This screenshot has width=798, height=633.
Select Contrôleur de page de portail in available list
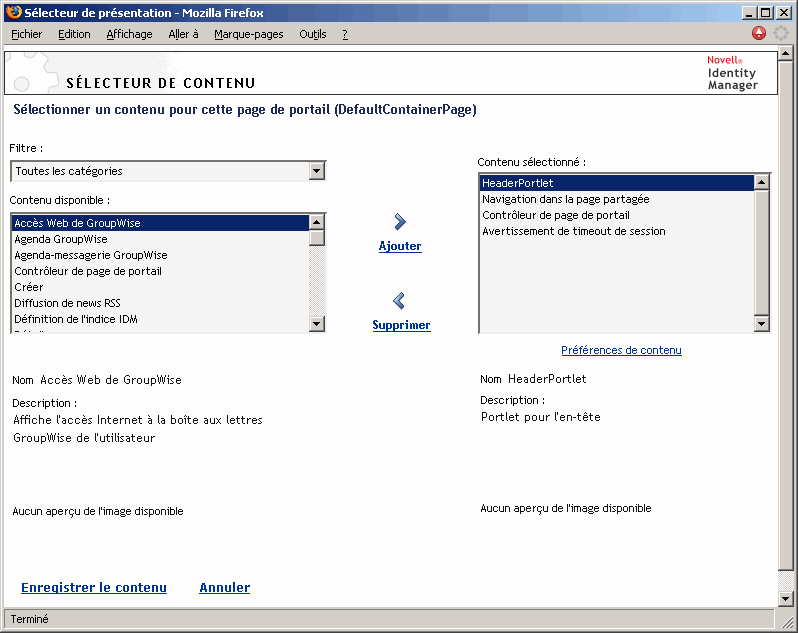click(160, 271)
